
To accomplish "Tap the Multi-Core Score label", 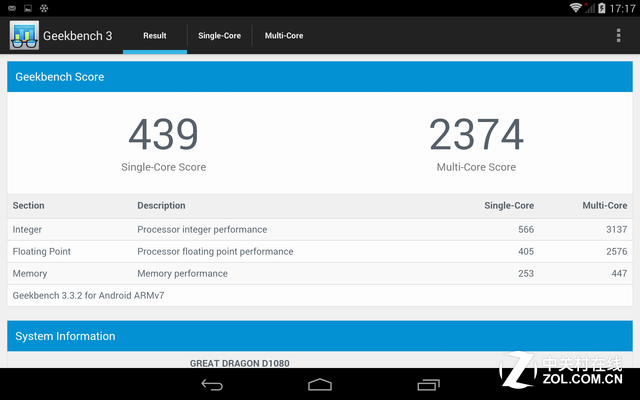I will (x=476, y=167).
